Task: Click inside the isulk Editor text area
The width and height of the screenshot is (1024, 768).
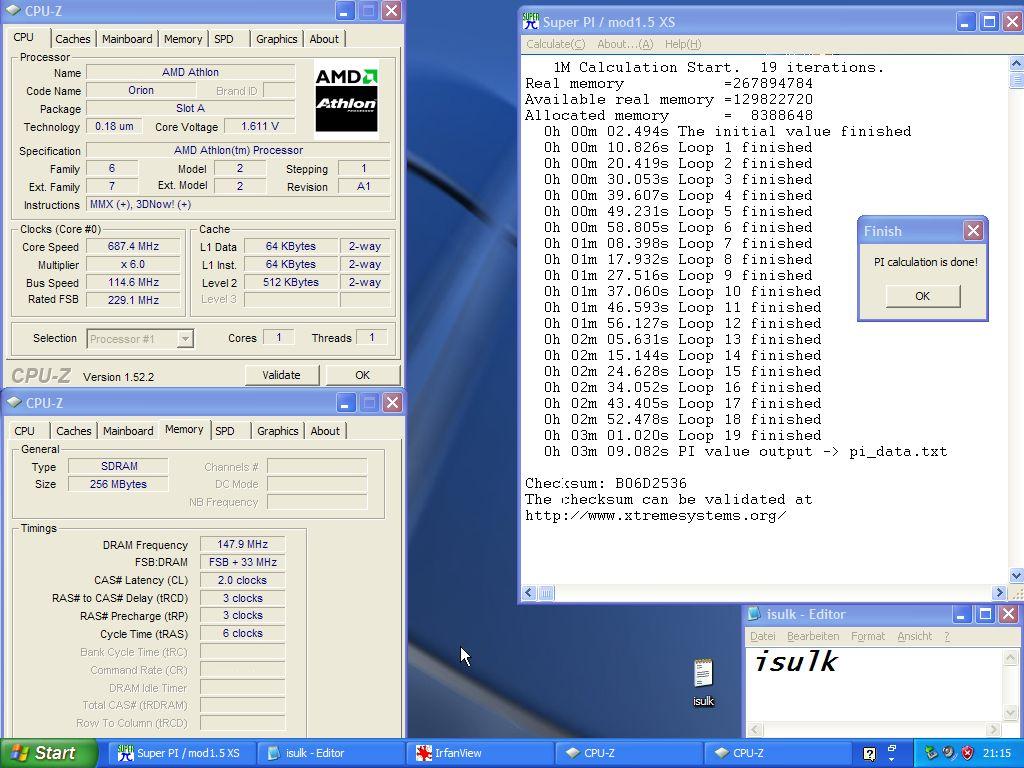Action: point(874,684)
